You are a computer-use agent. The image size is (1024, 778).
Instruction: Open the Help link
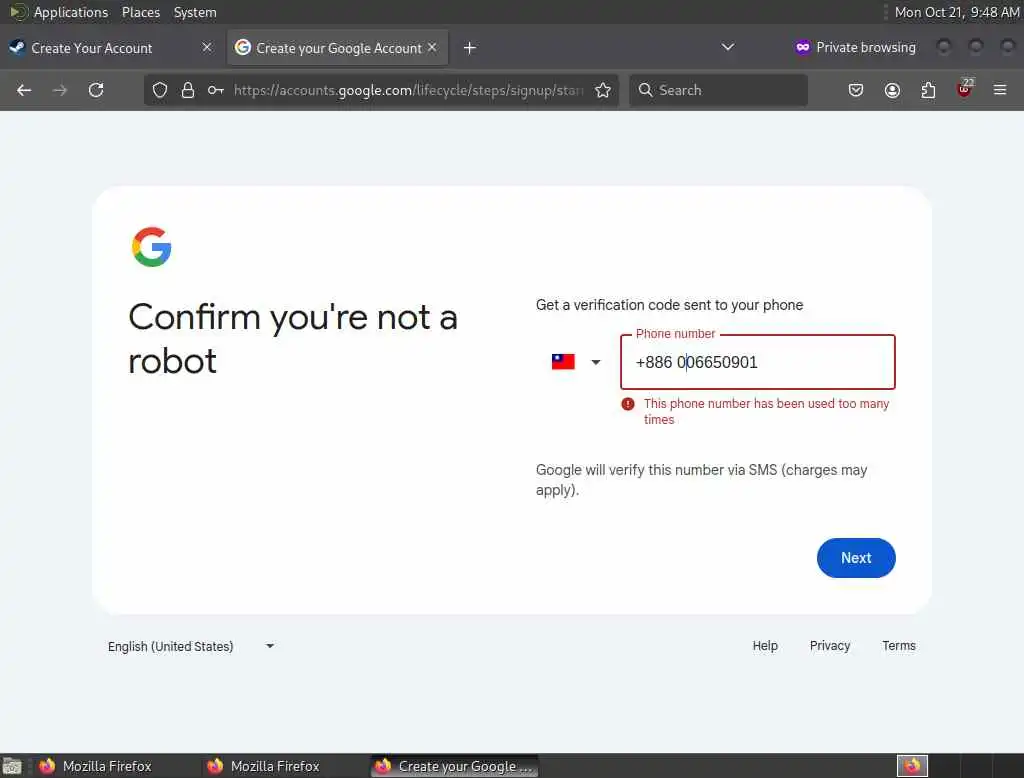(765, 645)
